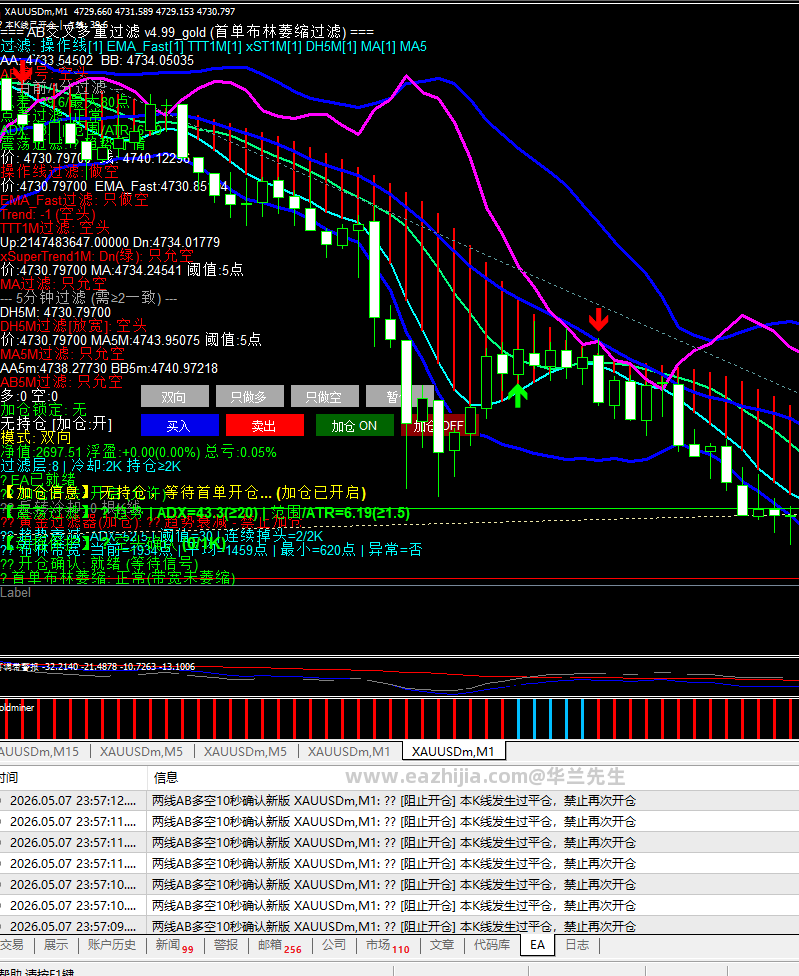Click the cyan bars in Goldminer histogram
Image resolution: width=799 pixels, height=976 pixels.
tap(551, 718)
